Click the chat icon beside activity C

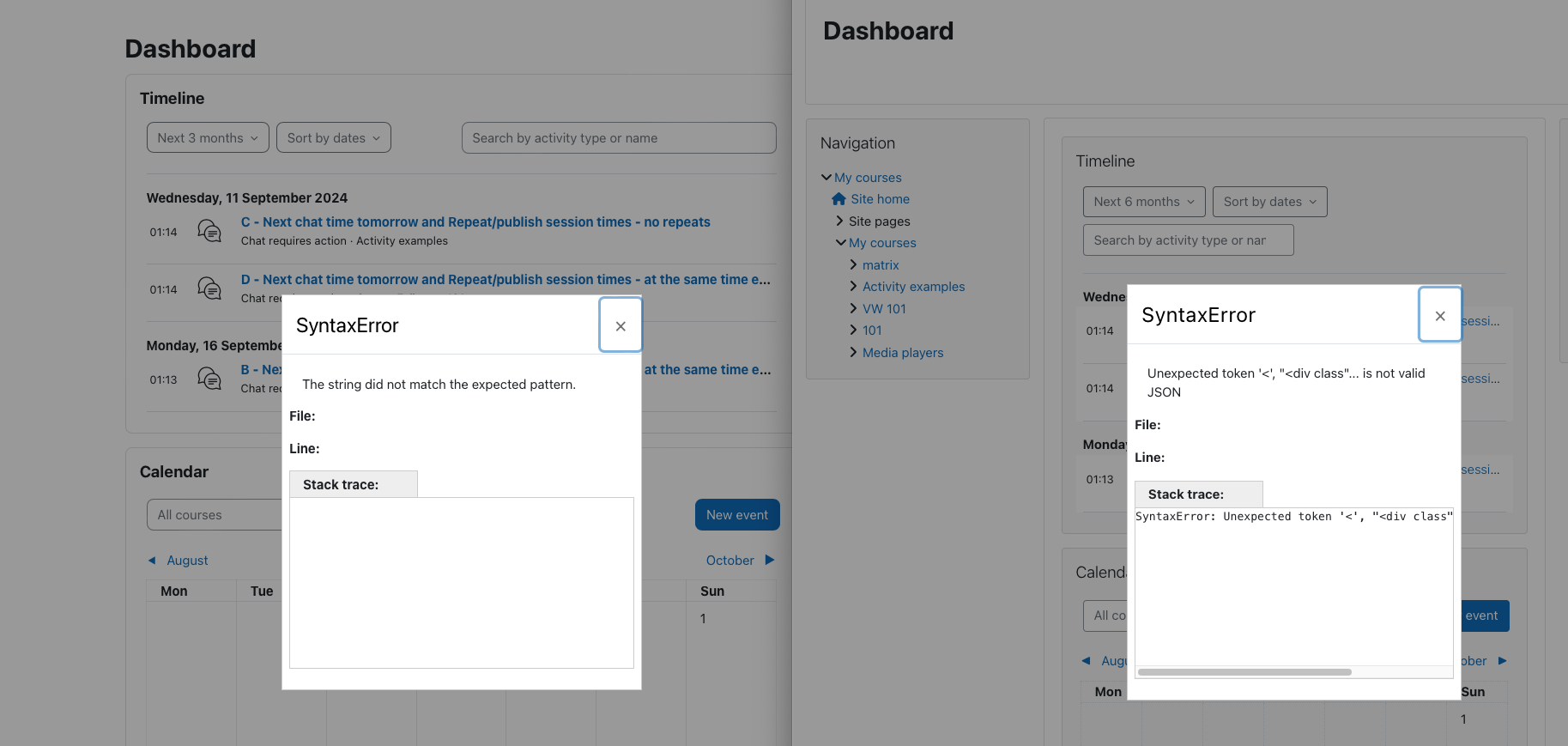click(x=209, y=231)
